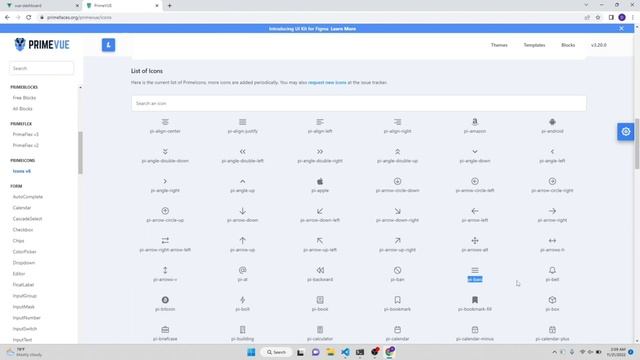Click the pi-amazon icon
The height and width of the screenshot is (360, 640).
pos(475,122)
